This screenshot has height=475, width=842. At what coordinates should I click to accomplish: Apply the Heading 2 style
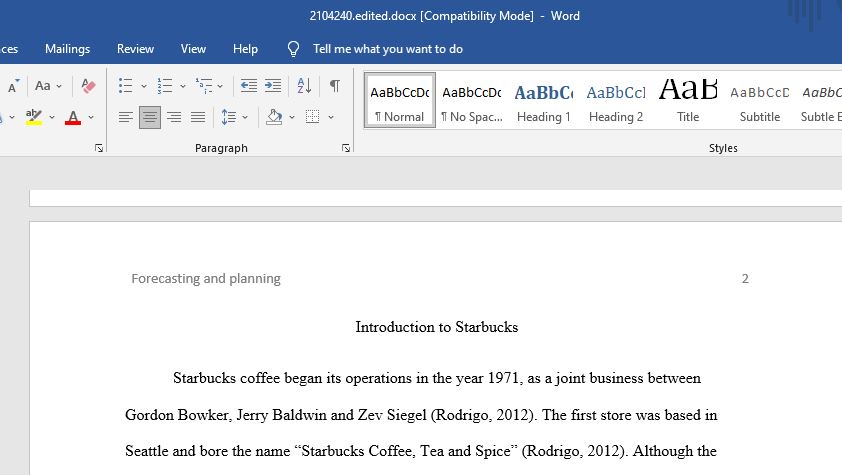[616, 100]
